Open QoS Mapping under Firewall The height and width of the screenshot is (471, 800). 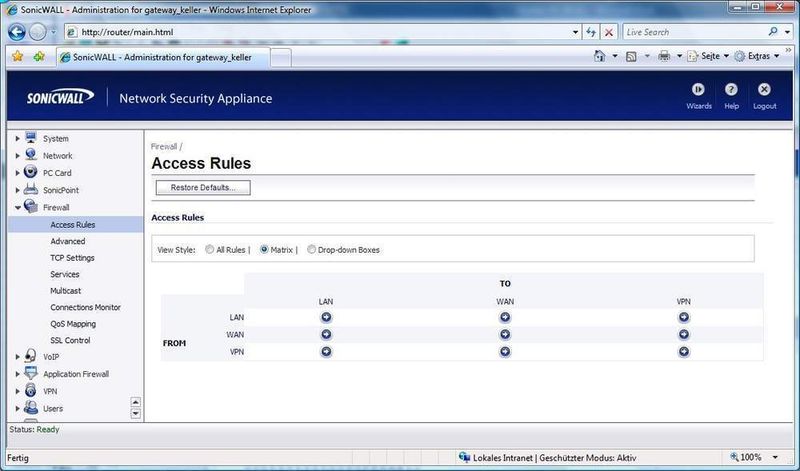pyautogui.click(x=73, y=324)
